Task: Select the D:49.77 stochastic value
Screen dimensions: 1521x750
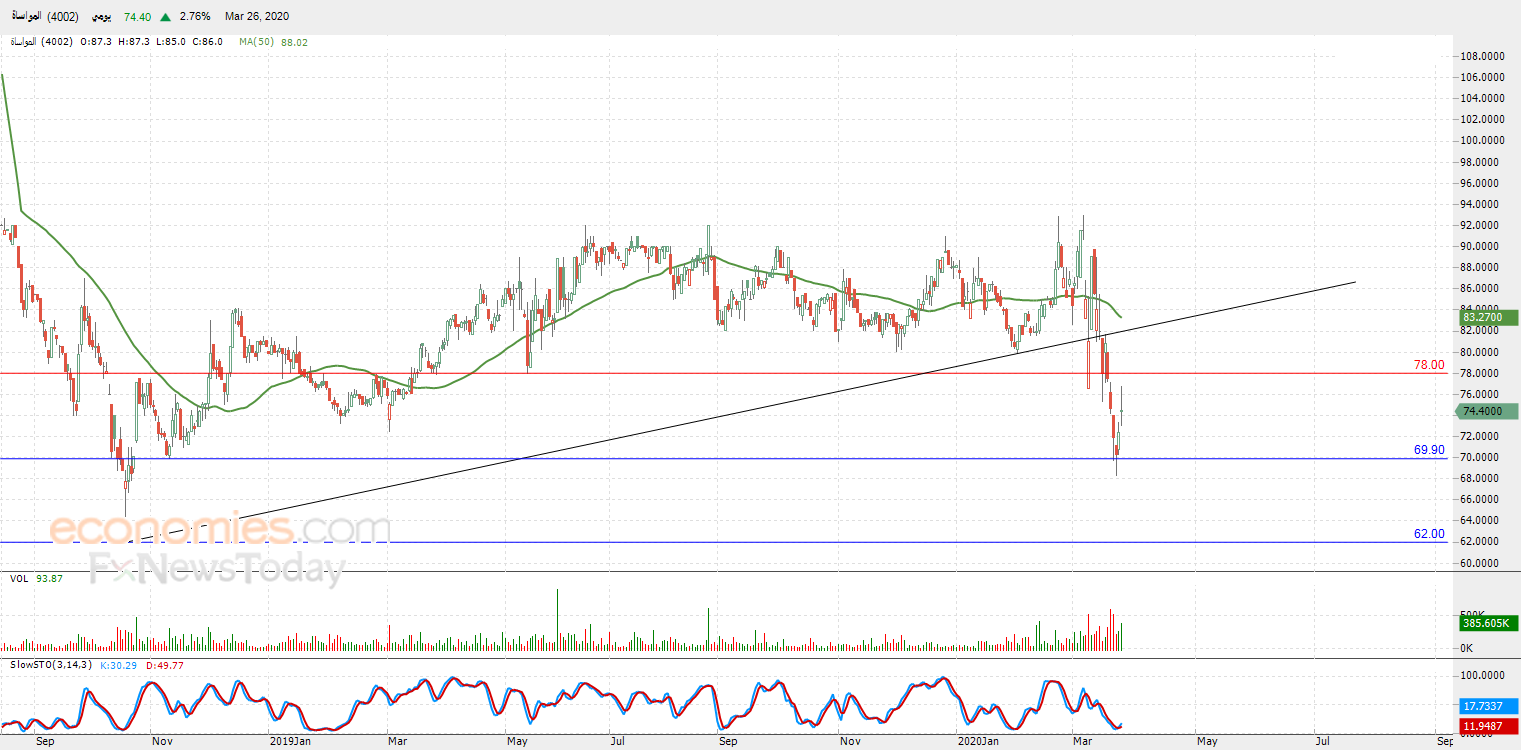Action: [164, 665]
